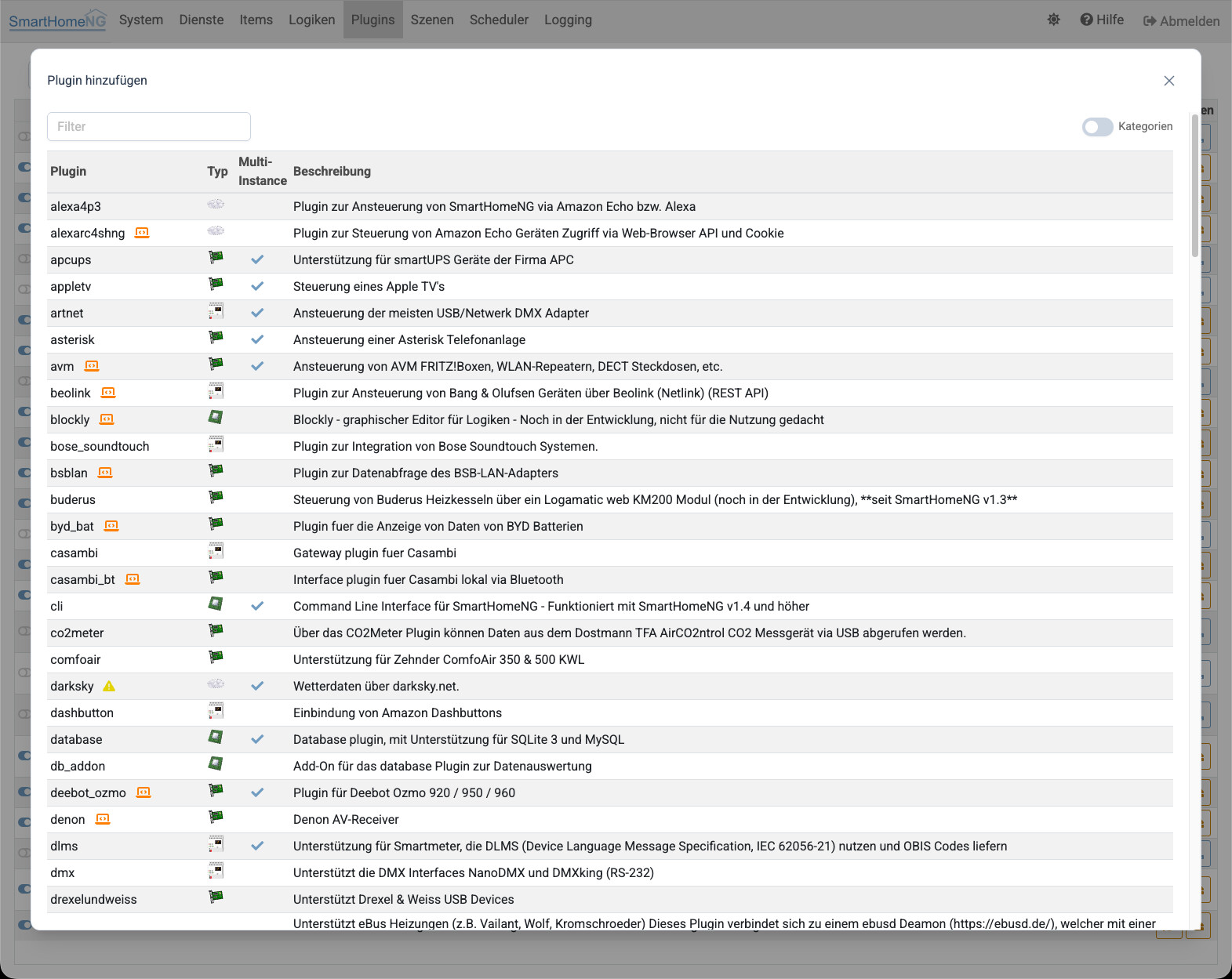Click the bsblan webinterface badge icon

tap(105, 473)
